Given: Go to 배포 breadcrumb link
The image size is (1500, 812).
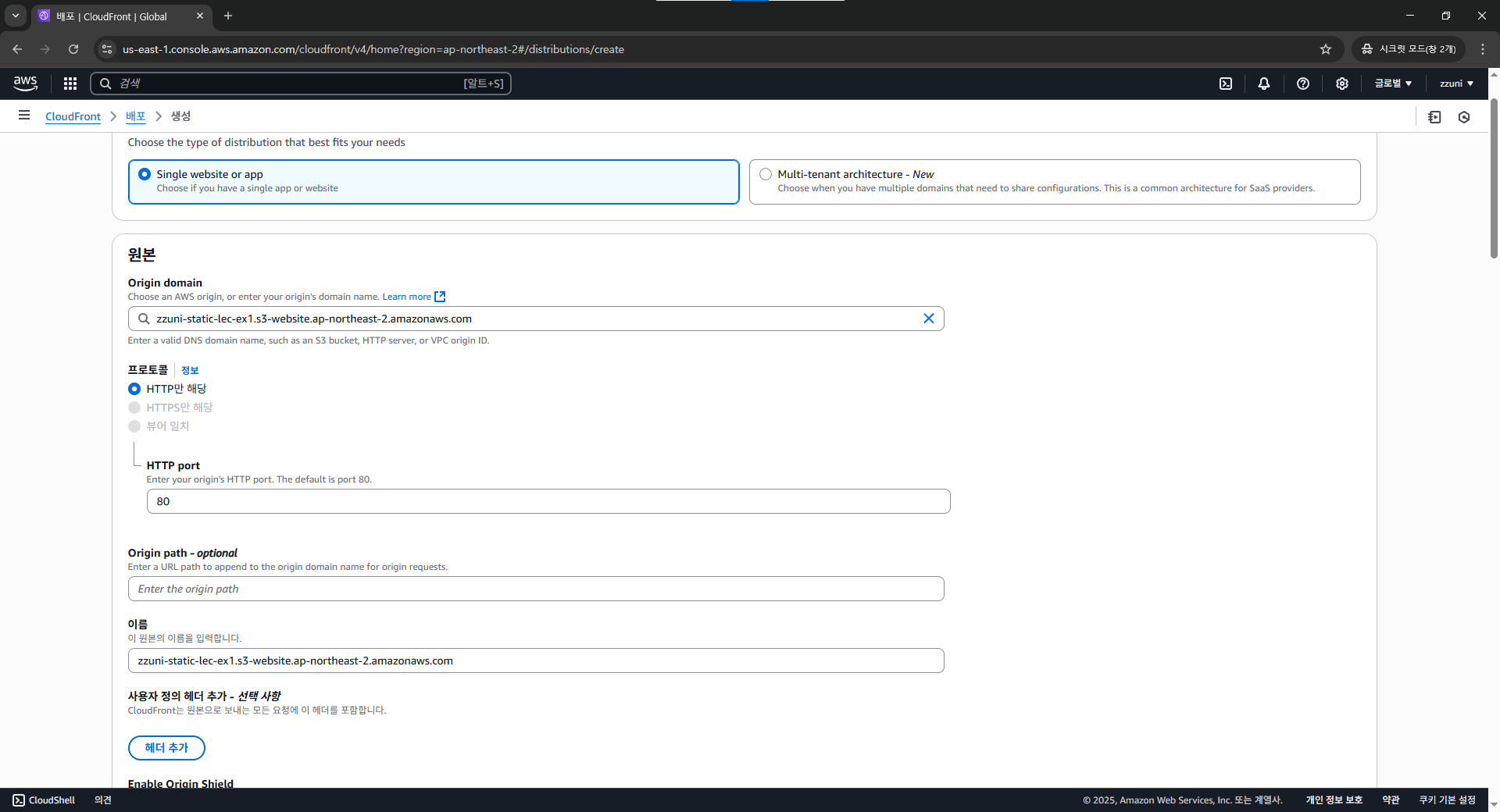Looking at the screenshot, I should point(136,116).
